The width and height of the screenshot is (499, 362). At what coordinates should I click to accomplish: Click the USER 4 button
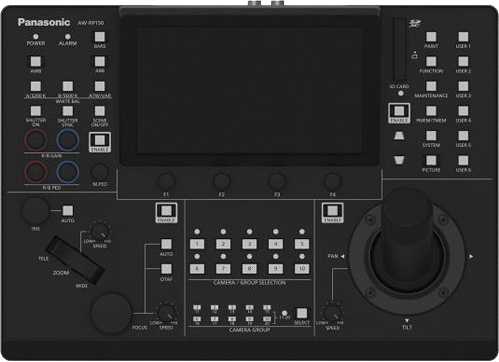tap(463, 111)
